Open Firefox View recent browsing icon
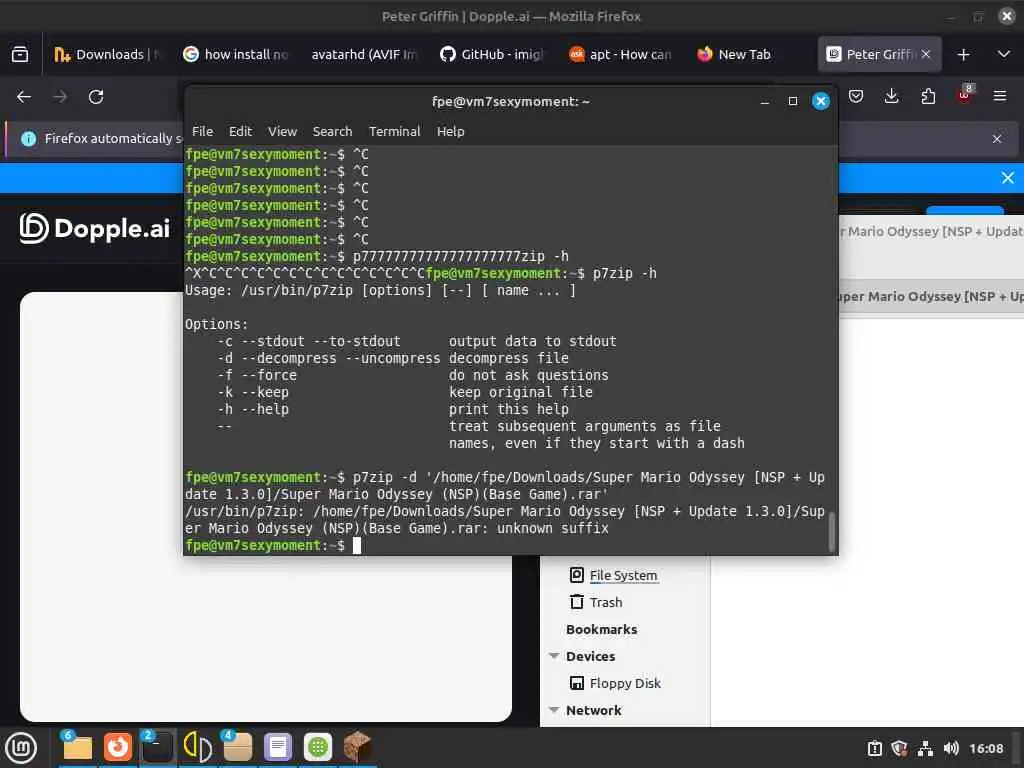The width and height of the screenshot is (1024, 768). pyautogui.click(x=20, y=54)
